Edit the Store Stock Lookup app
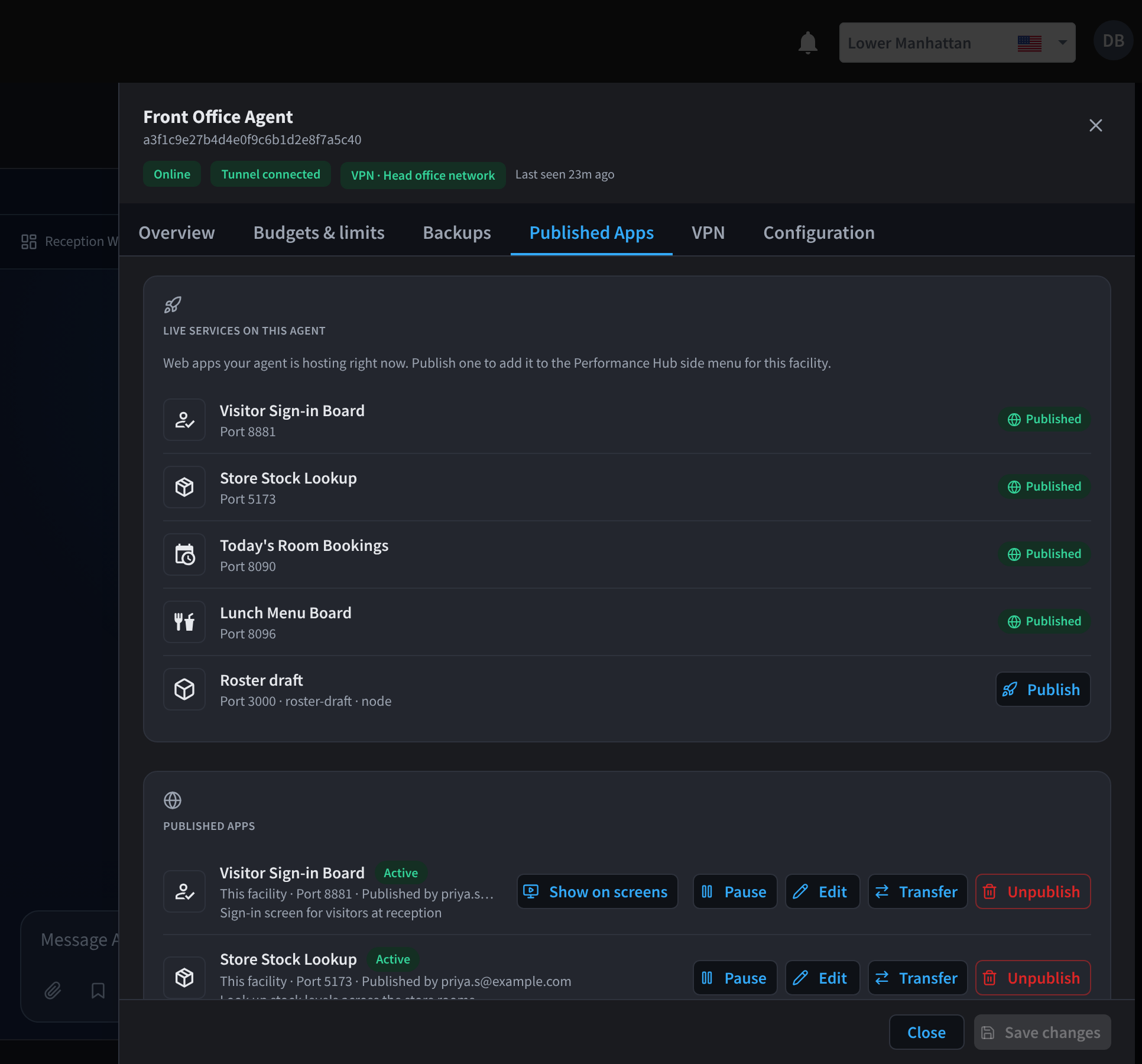The height and width of the screenshot is (1064, 1142). pyautogui.click(x=822, y=978)
